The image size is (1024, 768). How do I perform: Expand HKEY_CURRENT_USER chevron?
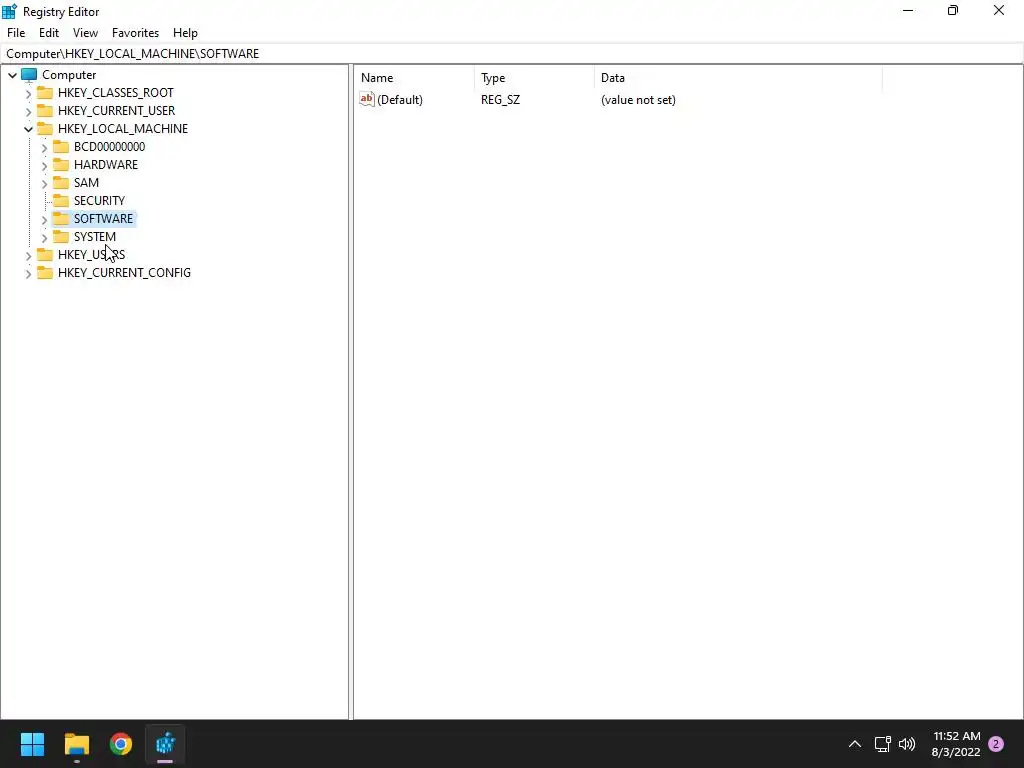[x=28, y=112]
